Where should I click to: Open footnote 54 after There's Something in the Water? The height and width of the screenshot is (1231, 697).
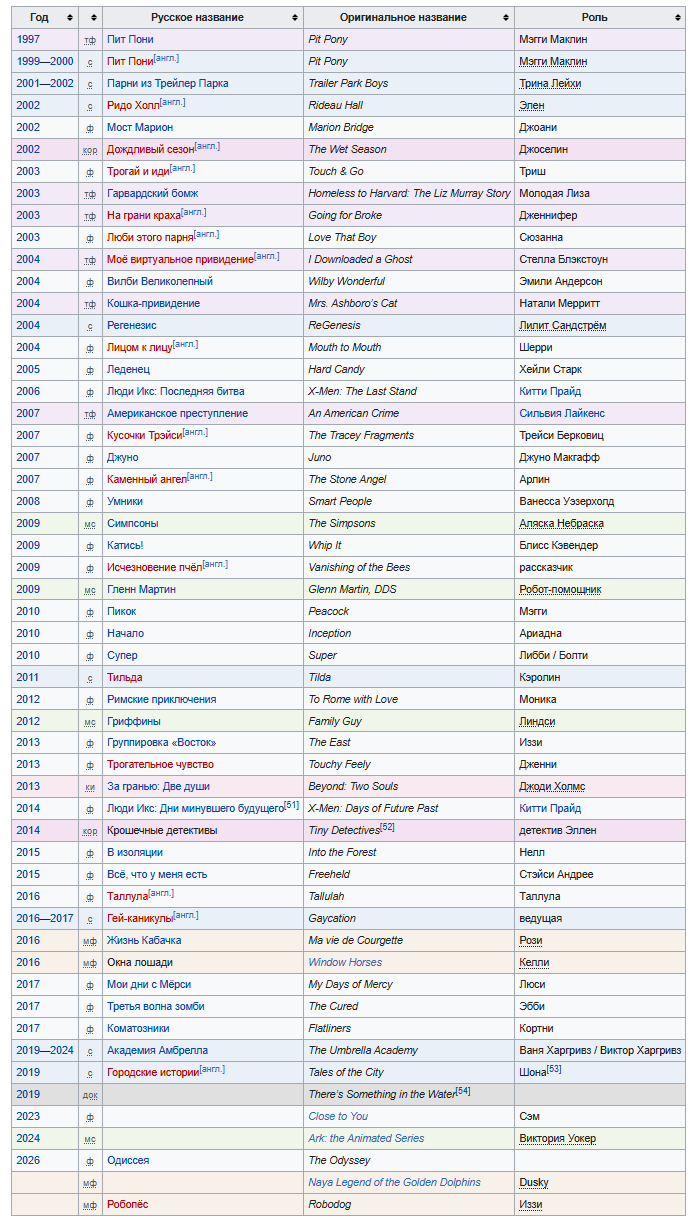(x=463, y=1091)
